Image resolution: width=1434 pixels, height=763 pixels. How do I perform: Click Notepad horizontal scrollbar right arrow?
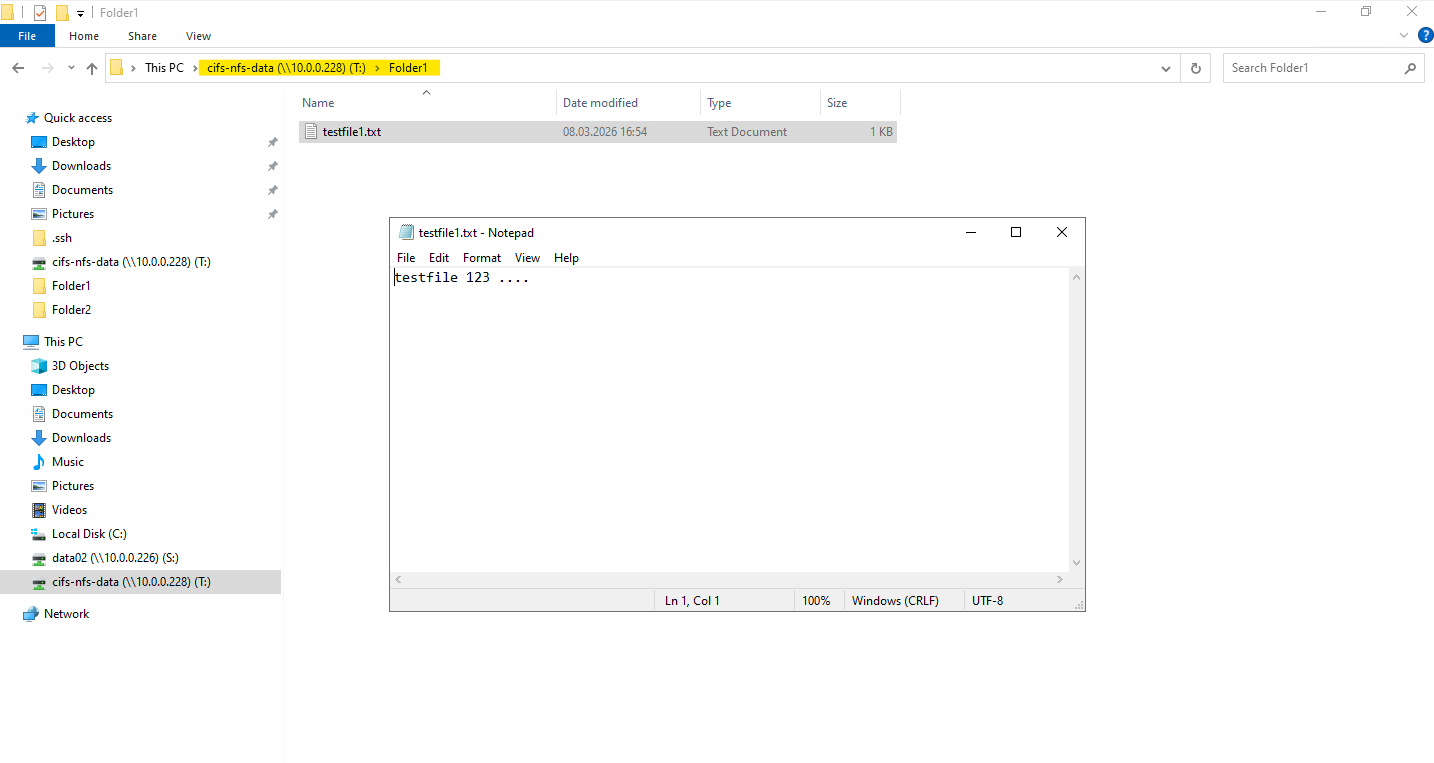click(x=1061, y=579)
